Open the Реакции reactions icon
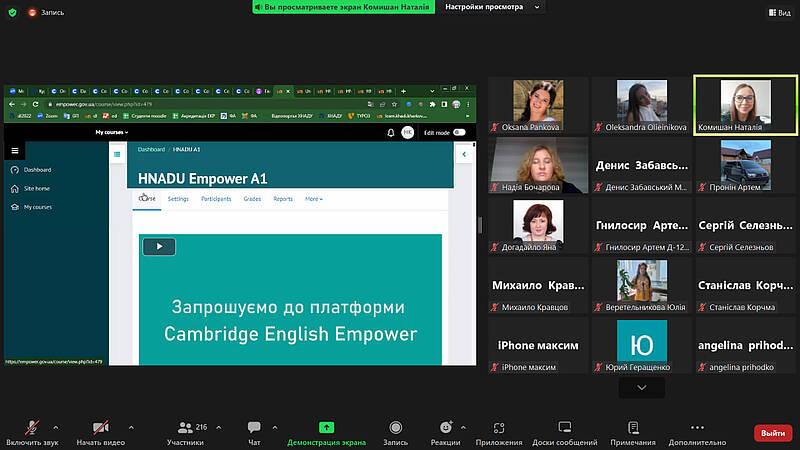Screen dimensions: 800x450 click(445, 427)
